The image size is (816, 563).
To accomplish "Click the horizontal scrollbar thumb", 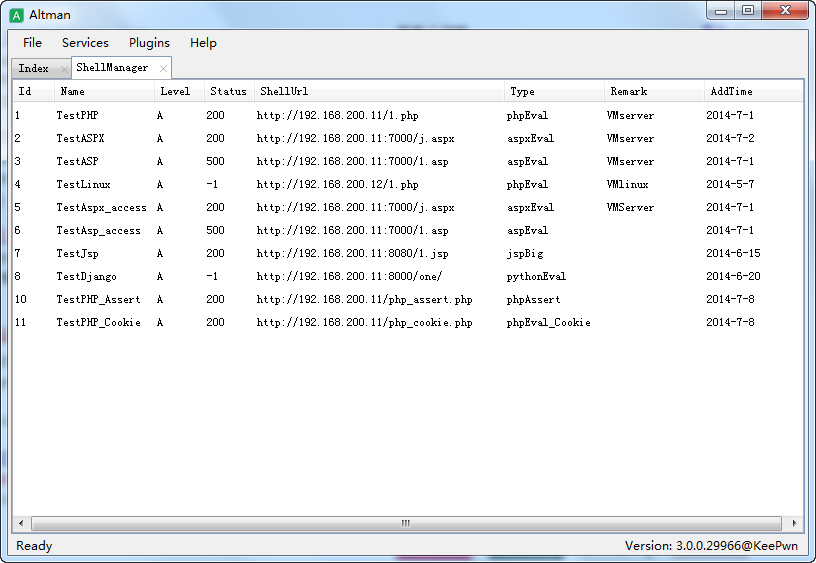I will coord(406,523).
